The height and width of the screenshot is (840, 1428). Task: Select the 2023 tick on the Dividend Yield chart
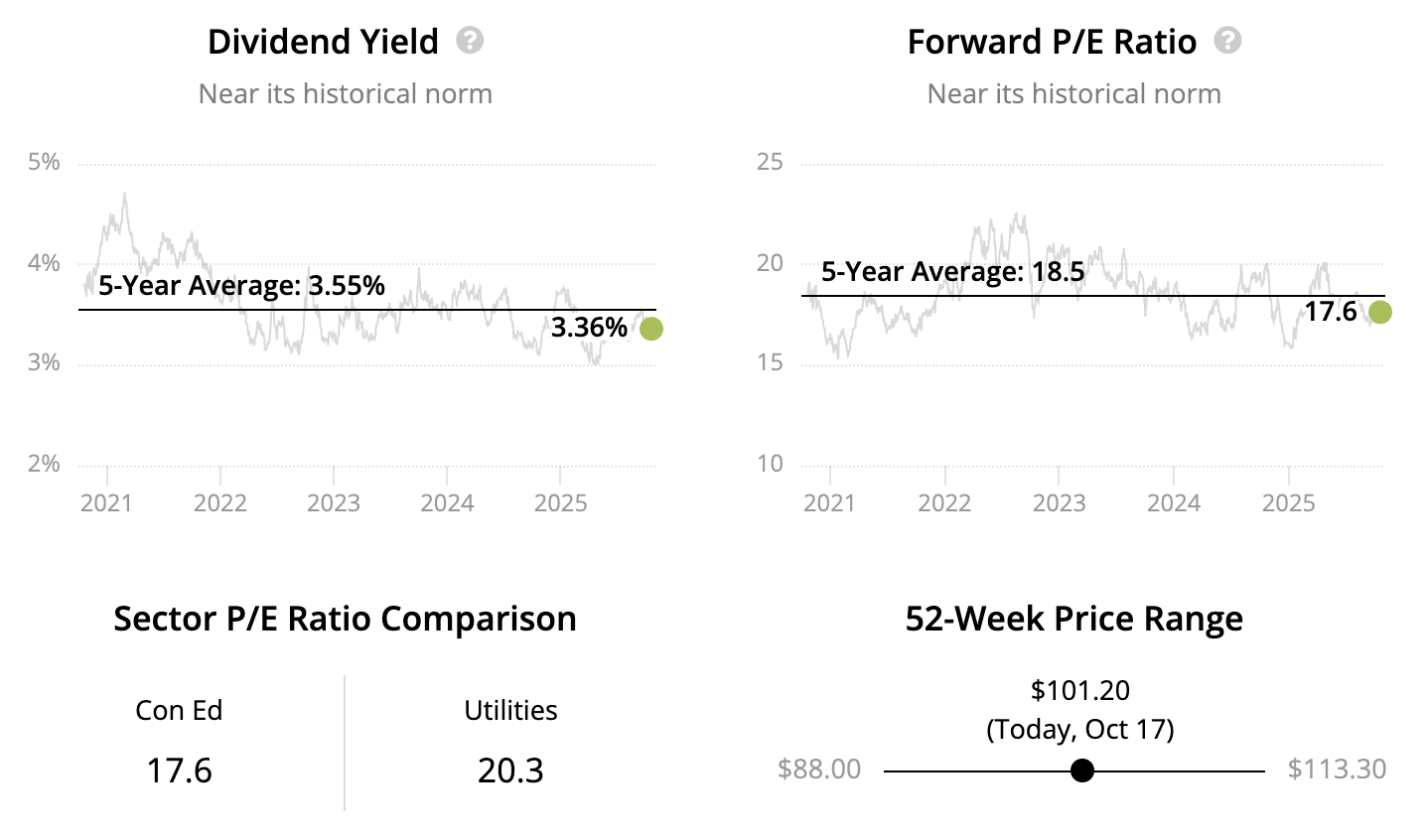point(334,502)
